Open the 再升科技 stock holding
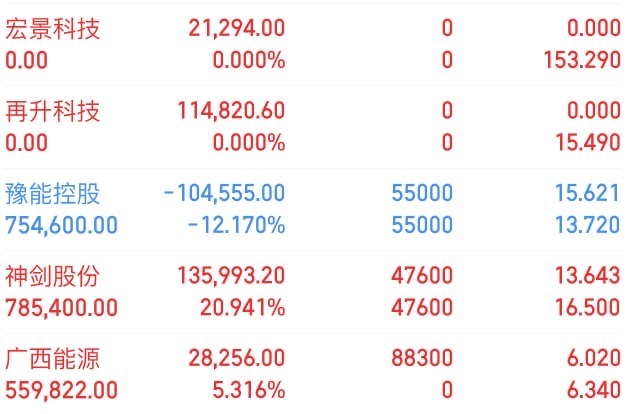 tap(312, 127)
